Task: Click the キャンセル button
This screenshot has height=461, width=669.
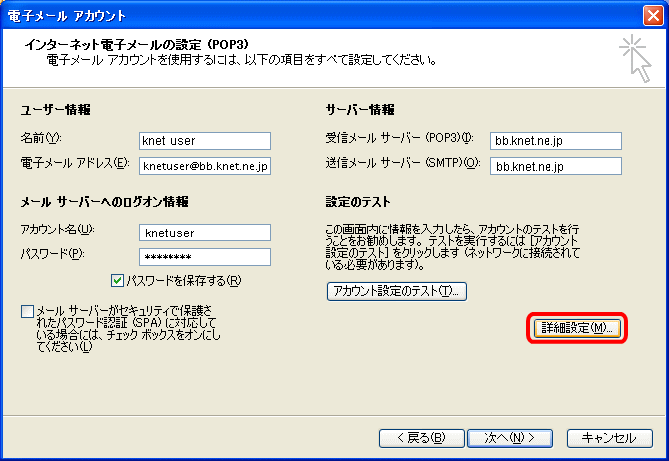Action: click(x=610, y=438)
